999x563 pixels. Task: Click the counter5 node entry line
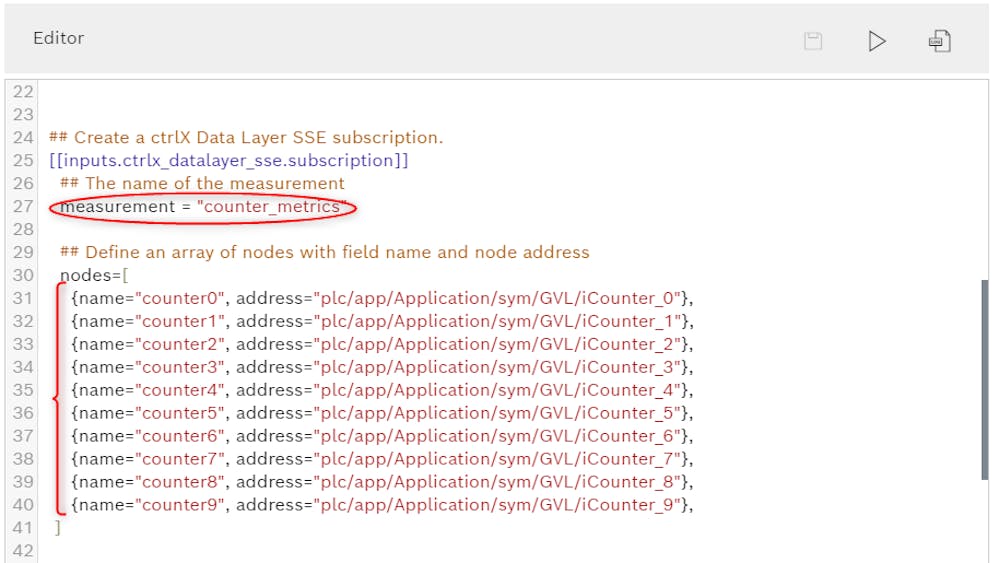coord(382,413)
